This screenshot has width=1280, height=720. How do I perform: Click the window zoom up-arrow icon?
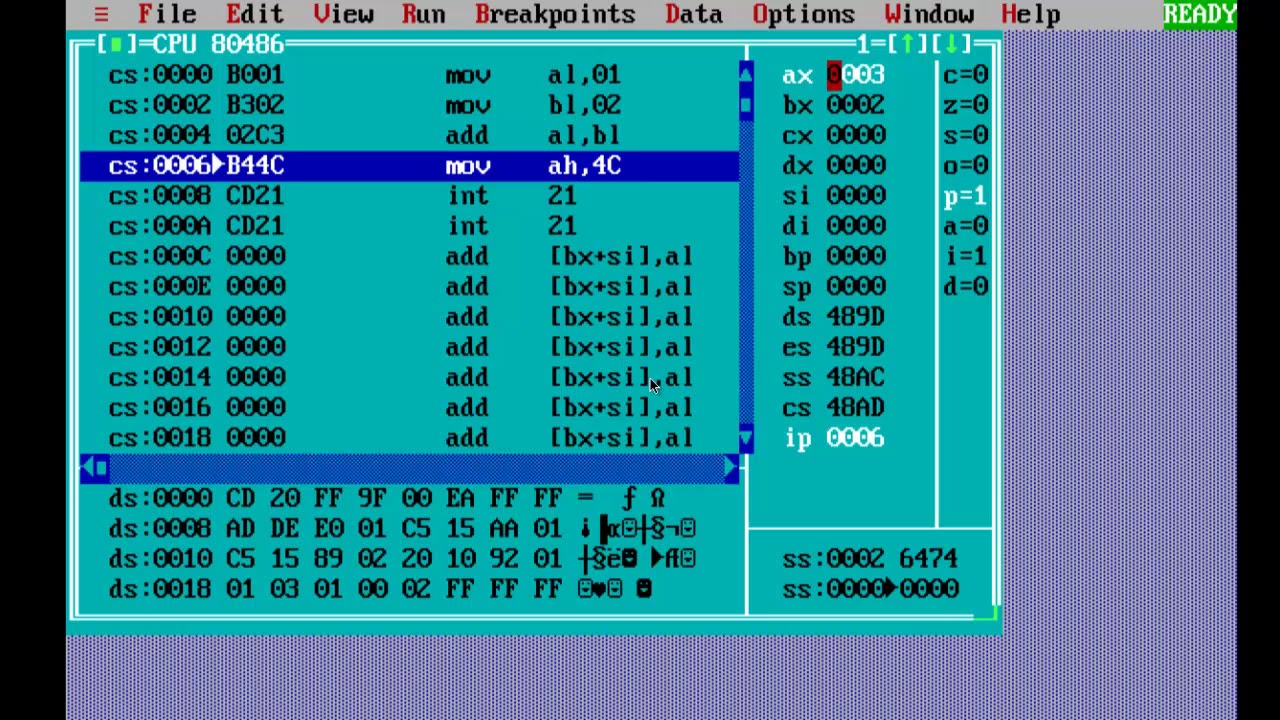tap(908, 44)
